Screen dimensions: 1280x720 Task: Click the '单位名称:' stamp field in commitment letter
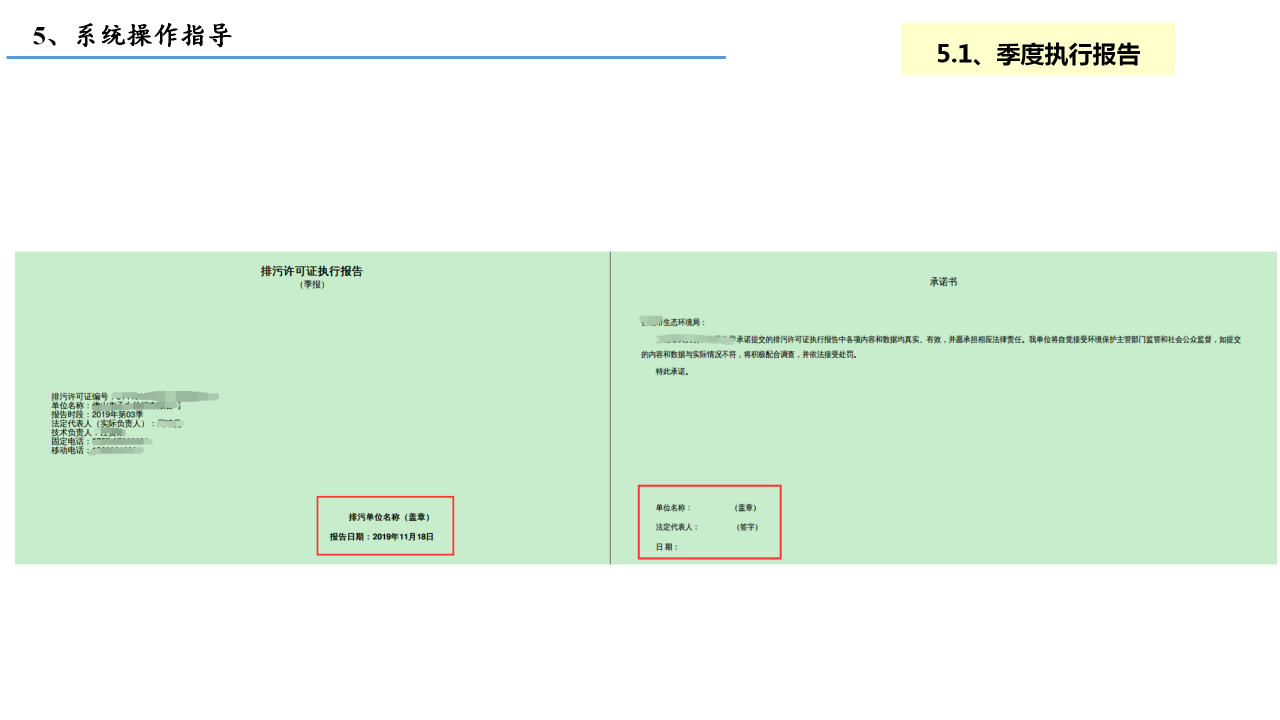pos(673,508)
